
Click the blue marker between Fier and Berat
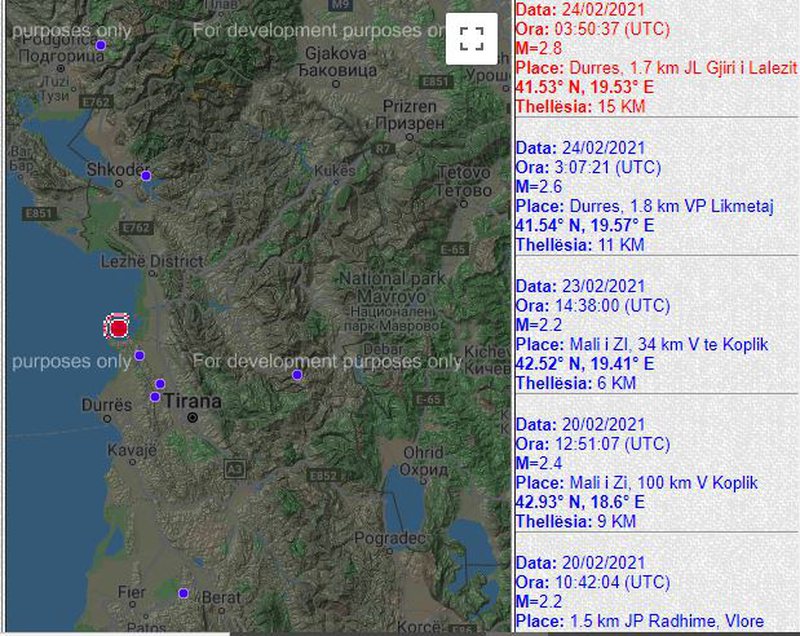pos(184,594)
